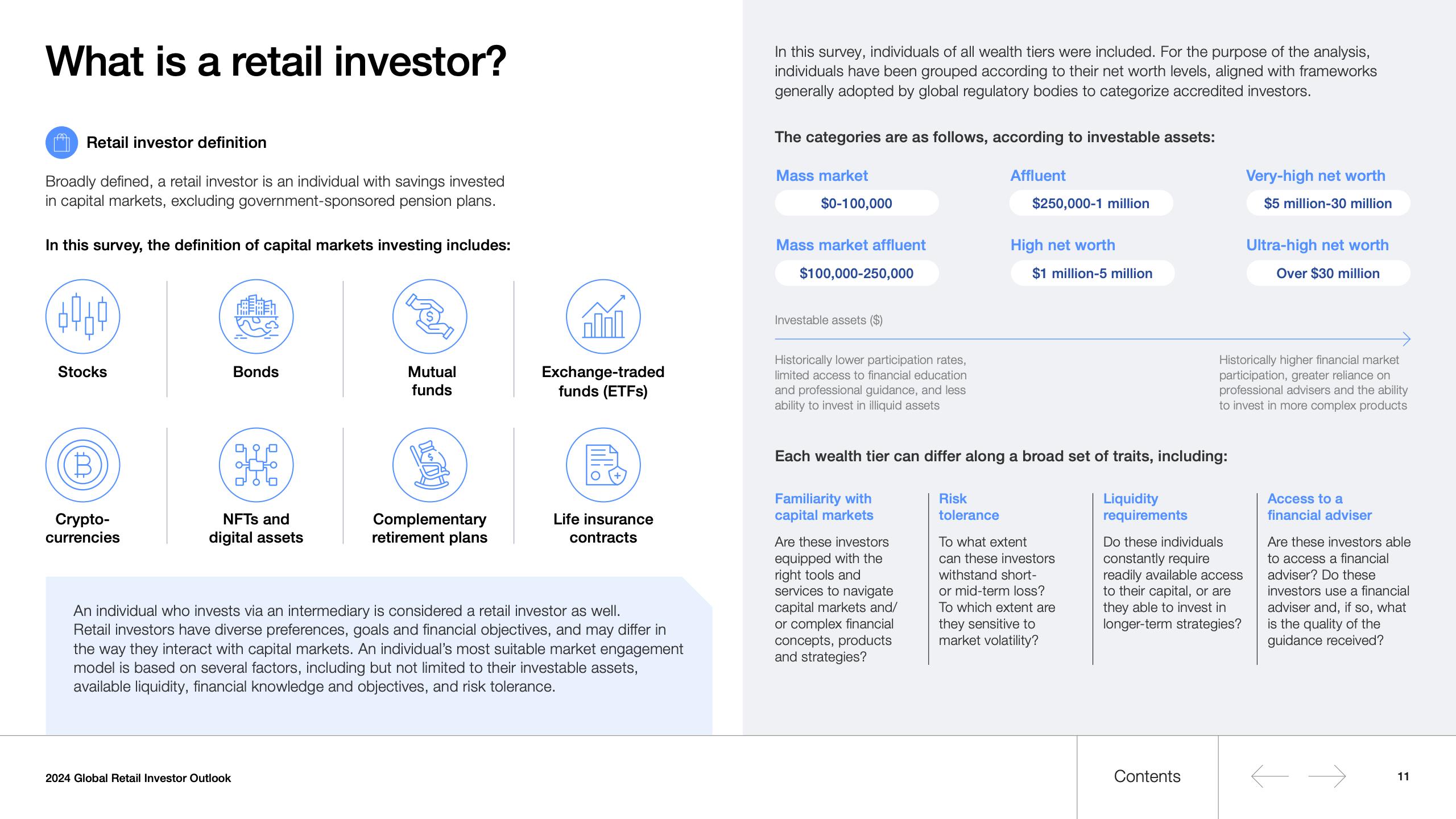1456x819 pixels.
Task: Click the Over $30 million pill
Action: [1328, 273]
